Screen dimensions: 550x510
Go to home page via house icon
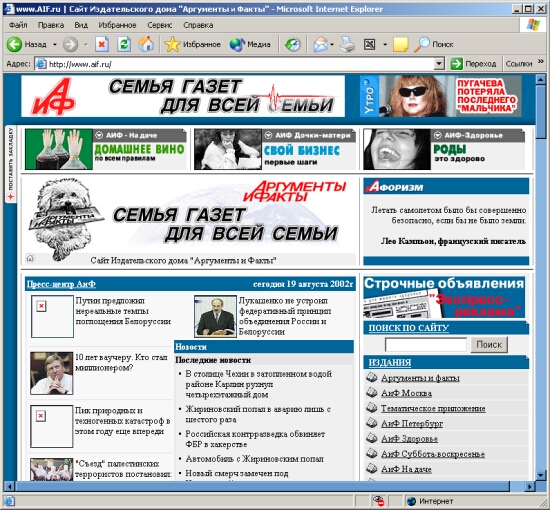[146, 45]
